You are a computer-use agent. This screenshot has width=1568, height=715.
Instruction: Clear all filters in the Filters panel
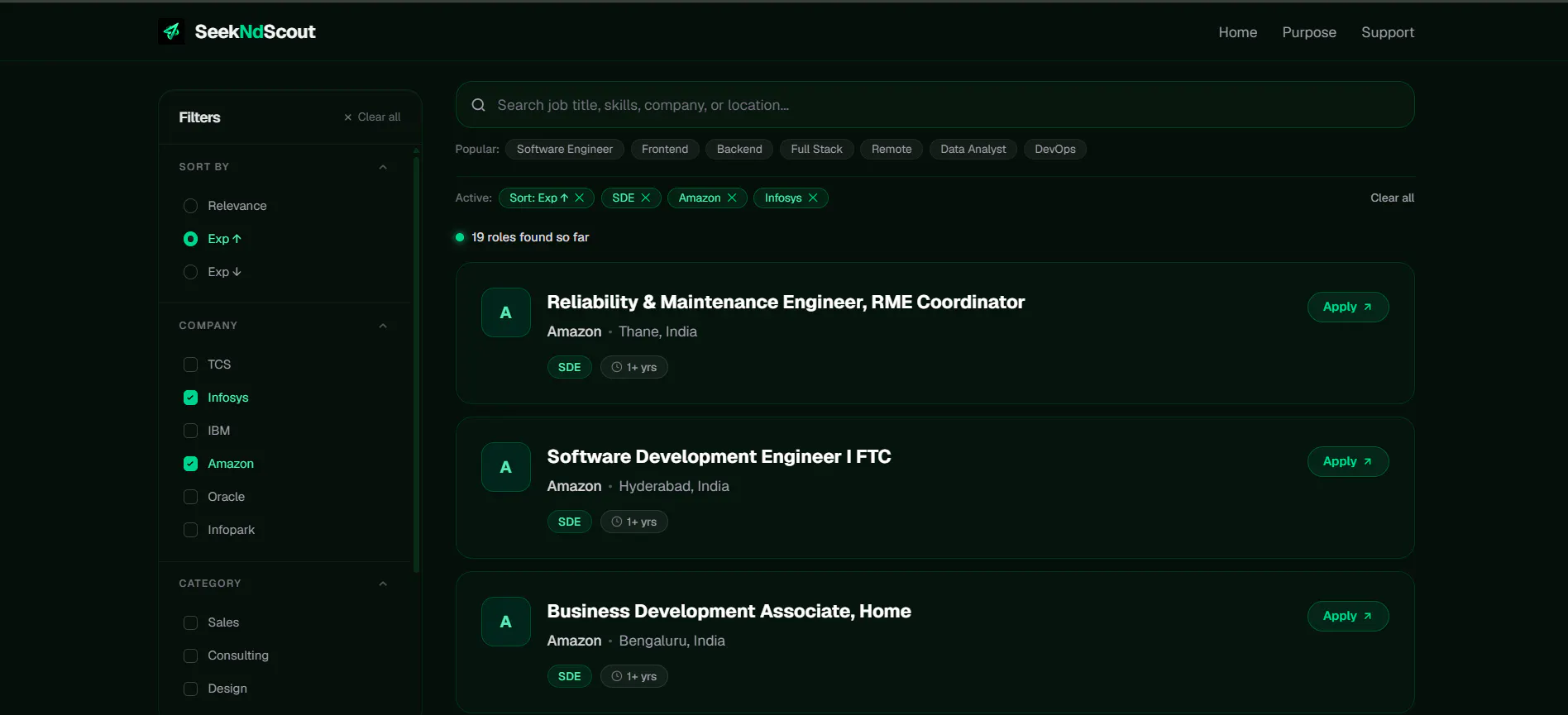coord(372,117)
